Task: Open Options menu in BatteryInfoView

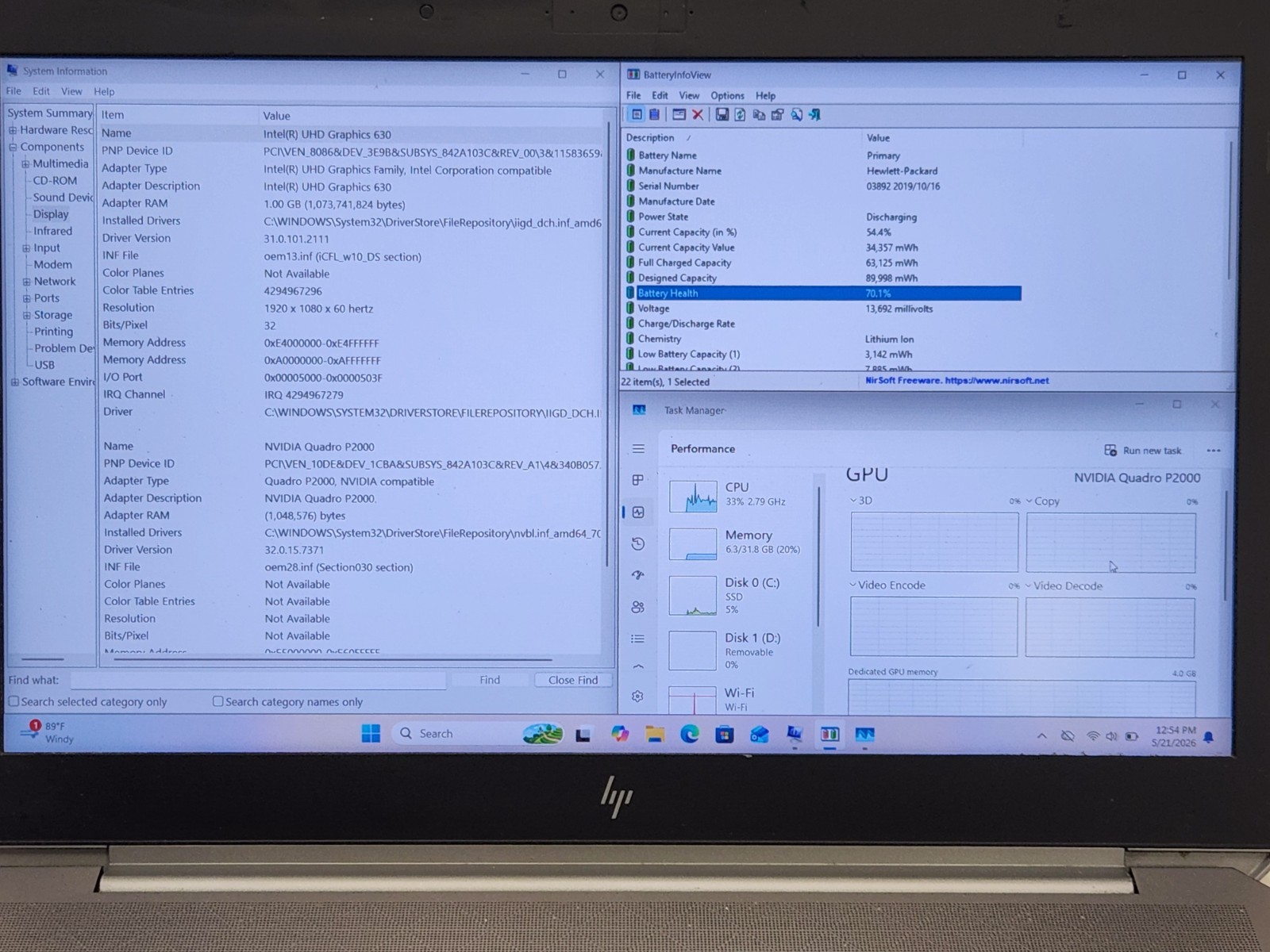Action: click(x=727, y=96)
